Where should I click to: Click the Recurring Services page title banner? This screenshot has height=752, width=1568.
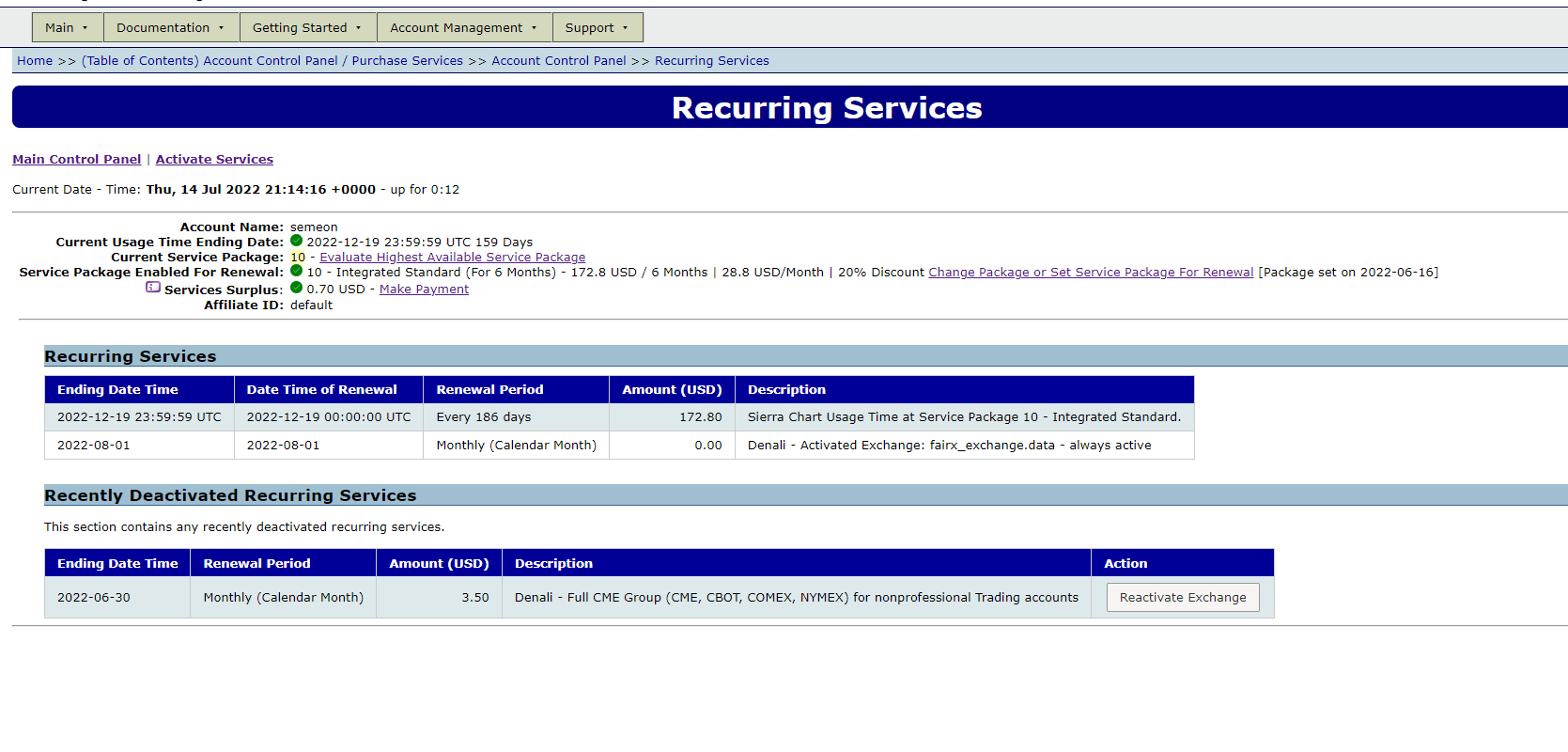790,107
